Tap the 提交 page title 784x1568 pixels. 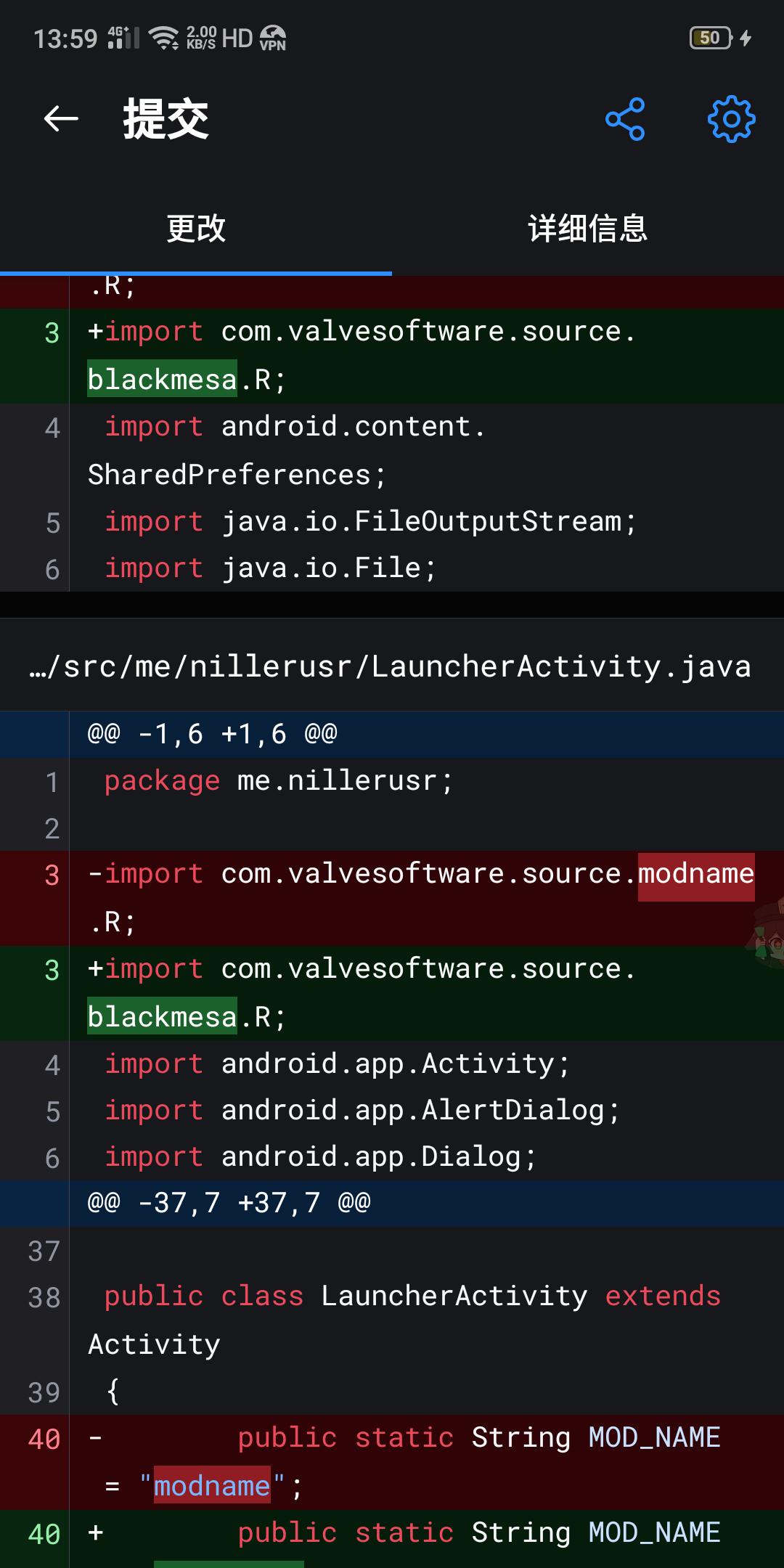point(166,119)
